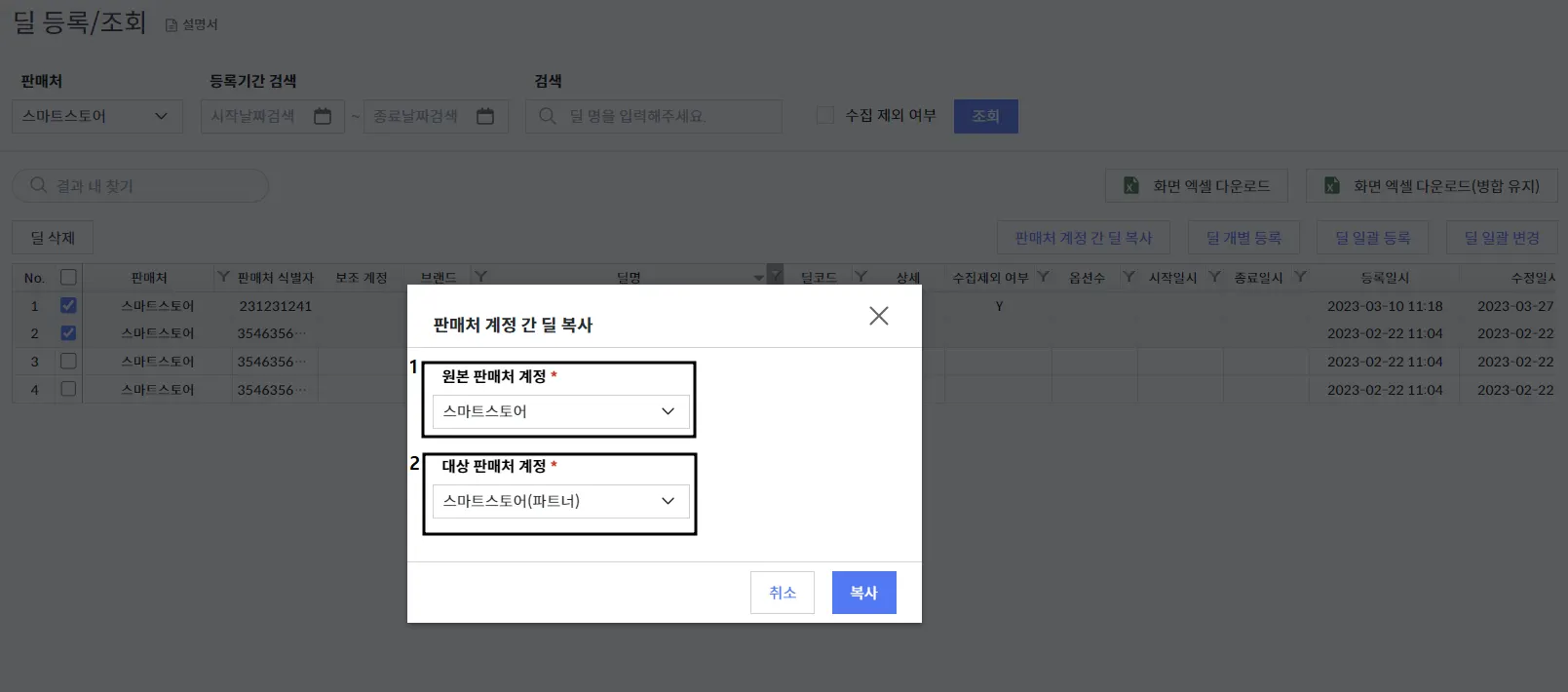Screen dimensions: 1568x692
Task: Click the filter icon next to 시작일시 column
Action: tap(1214, 277)
